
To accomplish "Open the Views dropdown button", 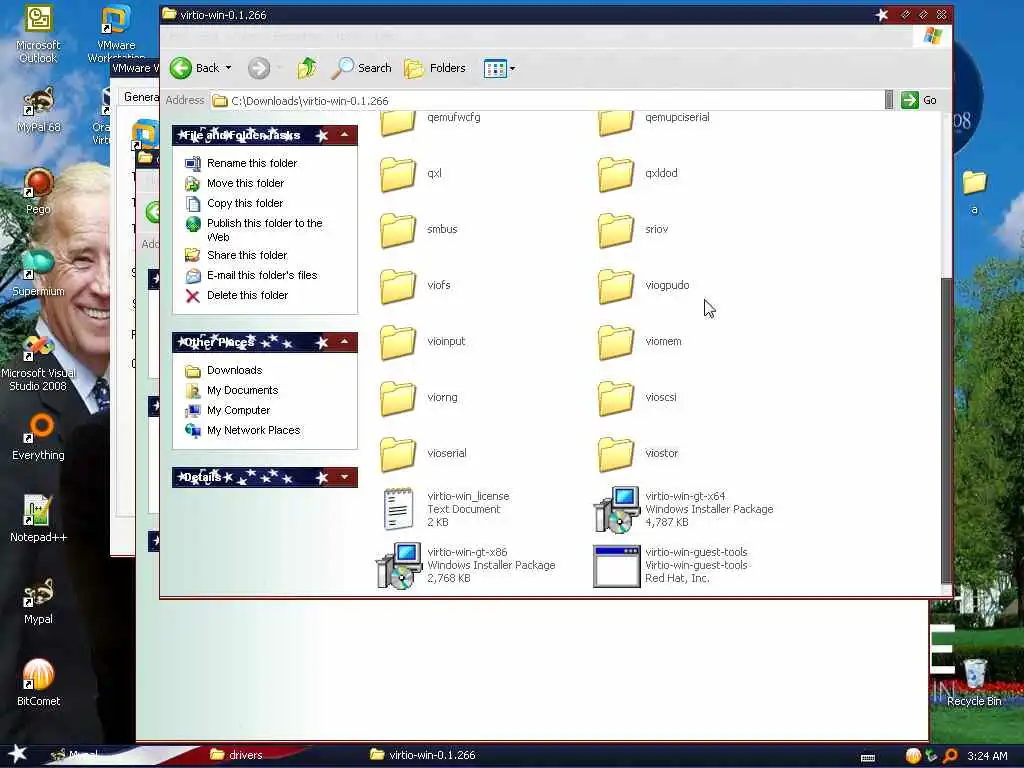I will coord(500,68).
